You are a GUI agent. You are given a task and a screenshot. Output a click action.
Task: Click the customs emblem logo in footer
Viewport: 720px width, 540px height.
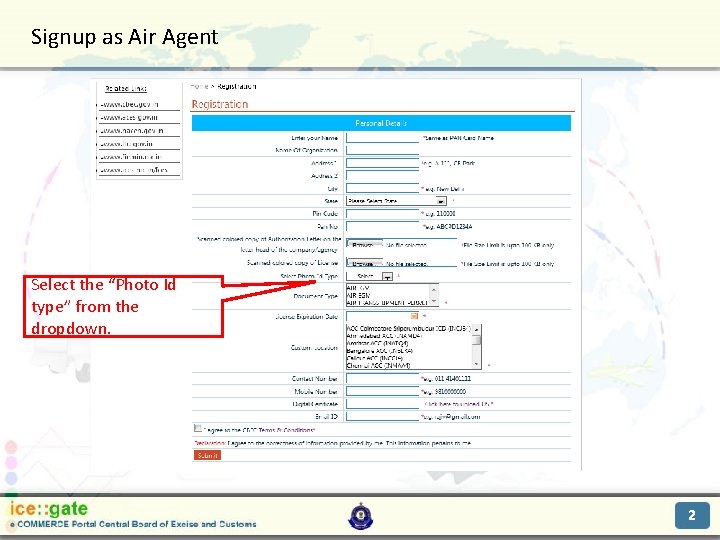(360, 516)
